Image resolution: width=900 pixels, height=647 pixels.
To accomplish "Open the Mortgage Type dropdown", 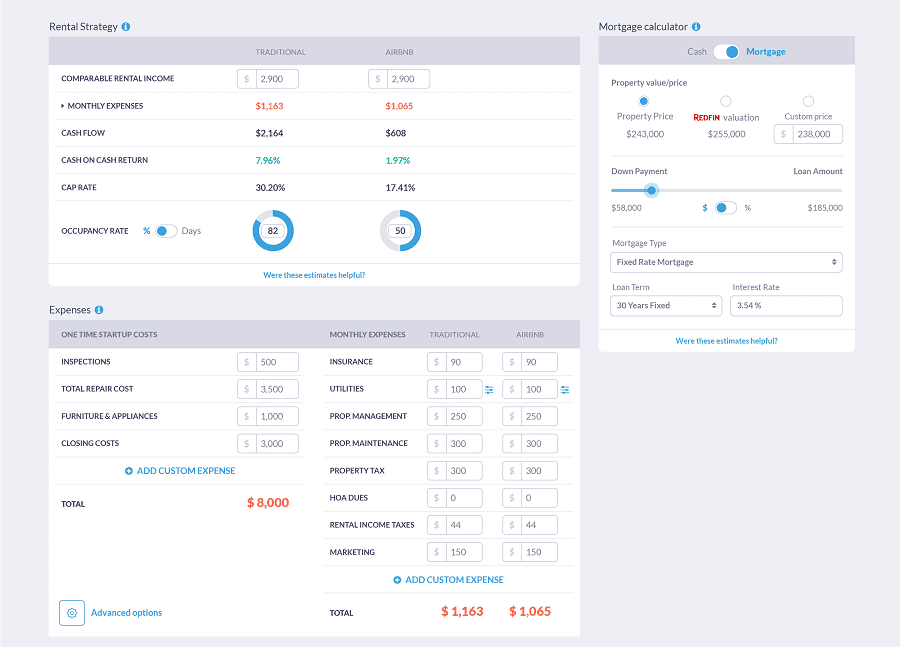I will tap(726, 262).
